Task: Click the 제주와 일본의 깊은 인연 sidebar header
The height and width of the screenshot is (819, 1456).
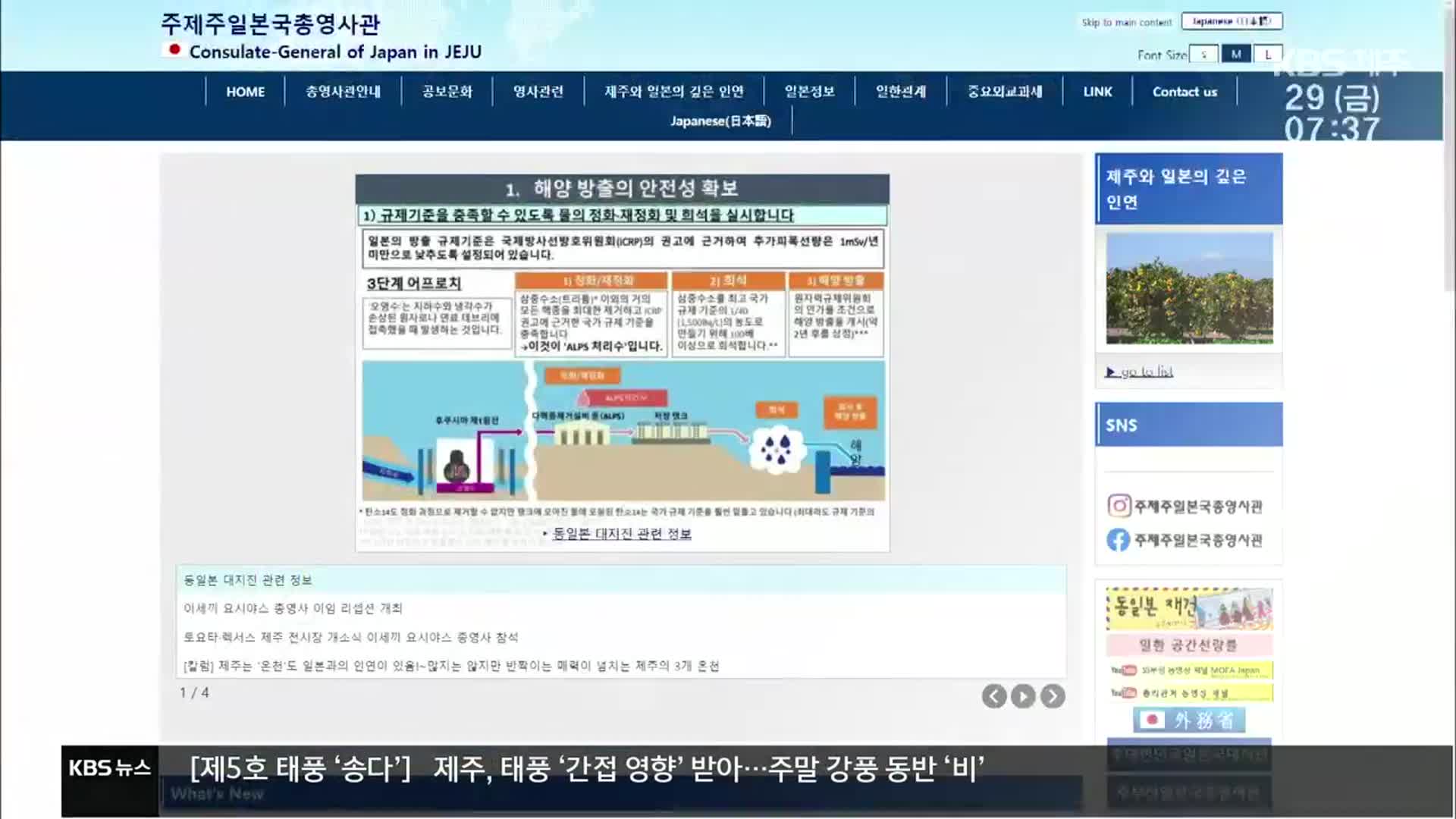Action: pyautogui.click(x=1188, y=189)
